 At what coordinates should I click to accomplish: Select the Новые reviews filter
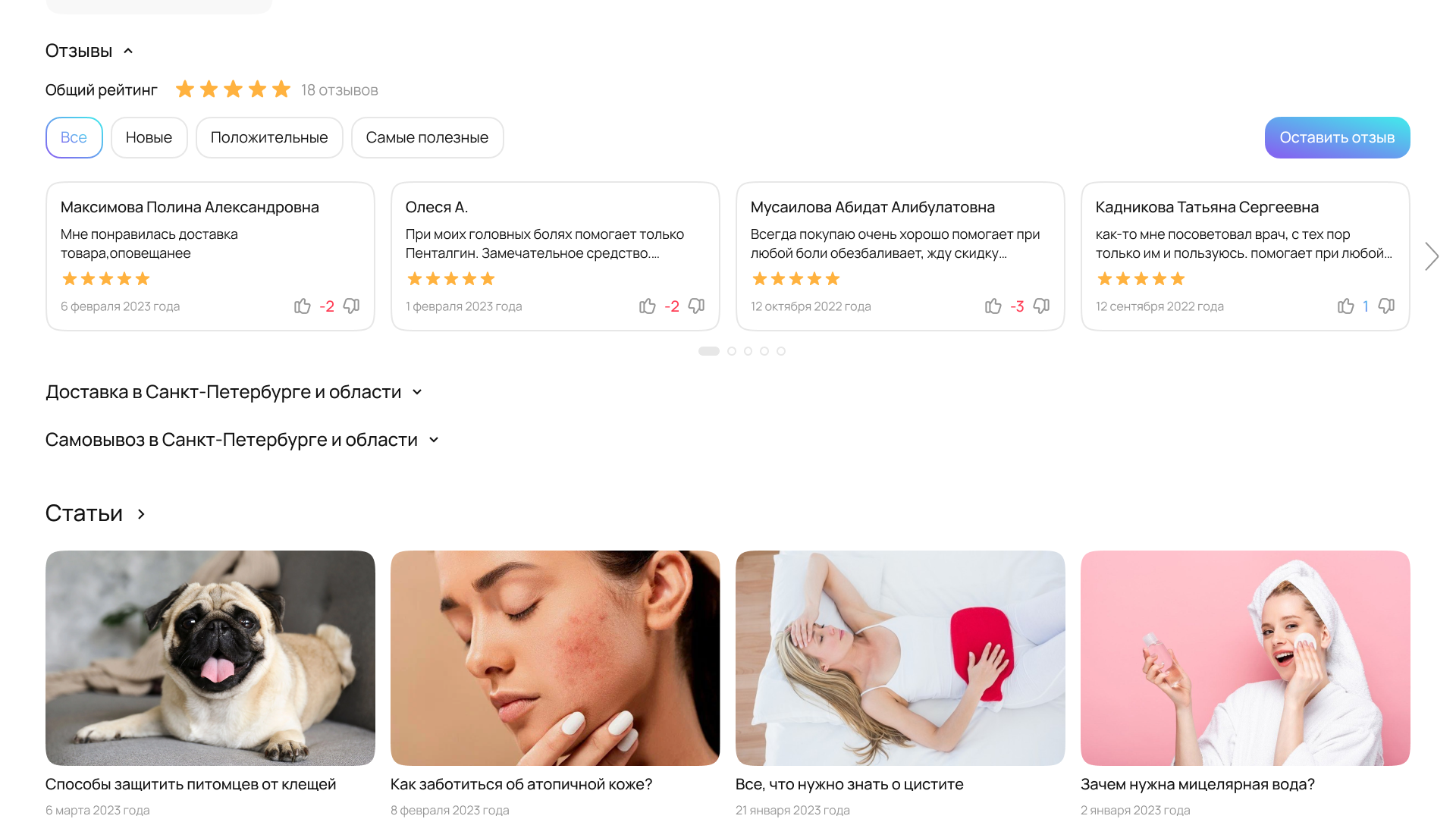tap(149, 137)
